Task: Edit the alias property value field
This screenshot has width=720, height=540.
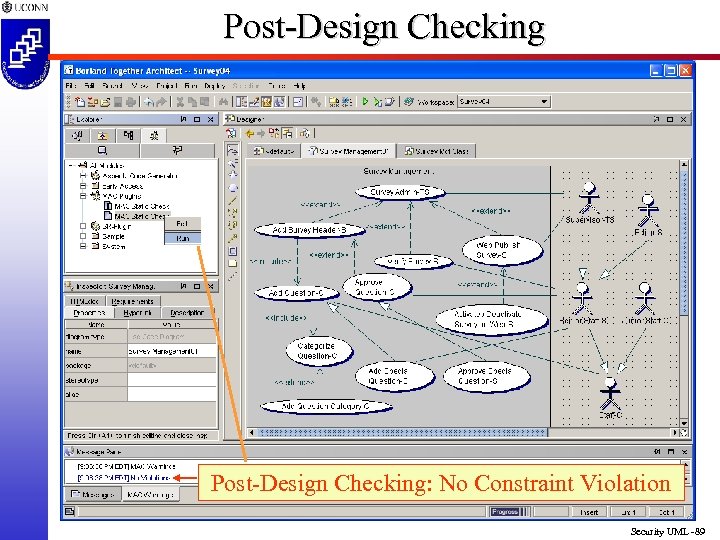Action: [x=172, y=394]
